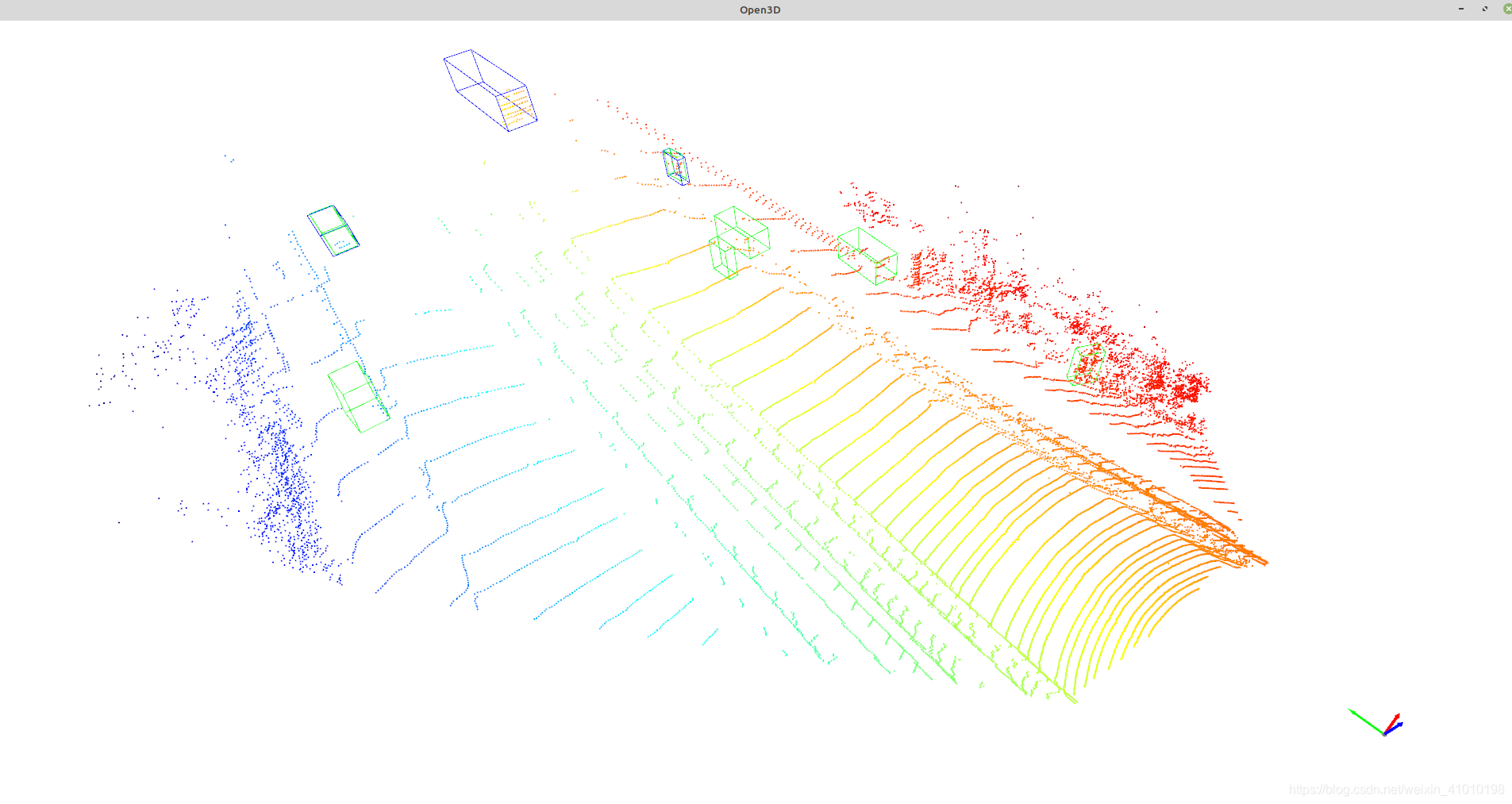Select the green box inside the red point cluster

[1087, 364]
